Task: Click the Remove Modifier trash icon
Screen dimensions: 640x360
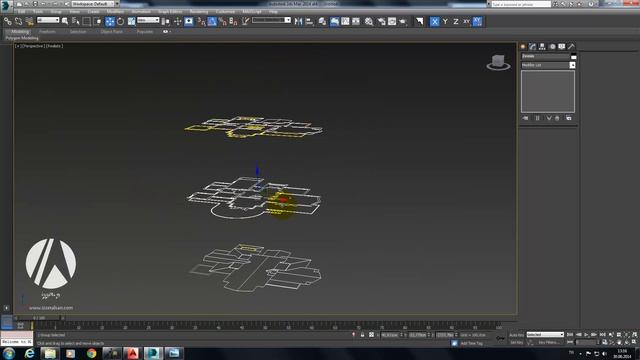Action: pyautogui.click(x=557, y=118)
